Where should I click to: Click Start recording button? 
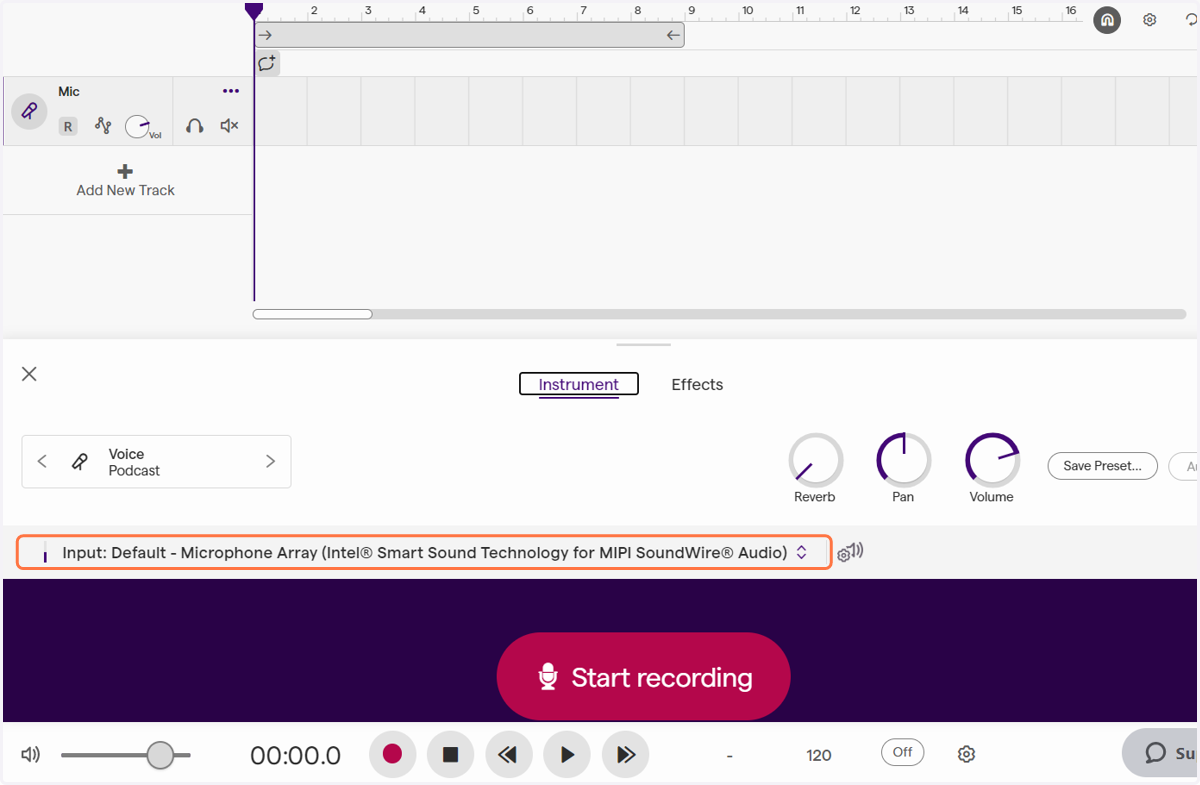click(643, 677)
